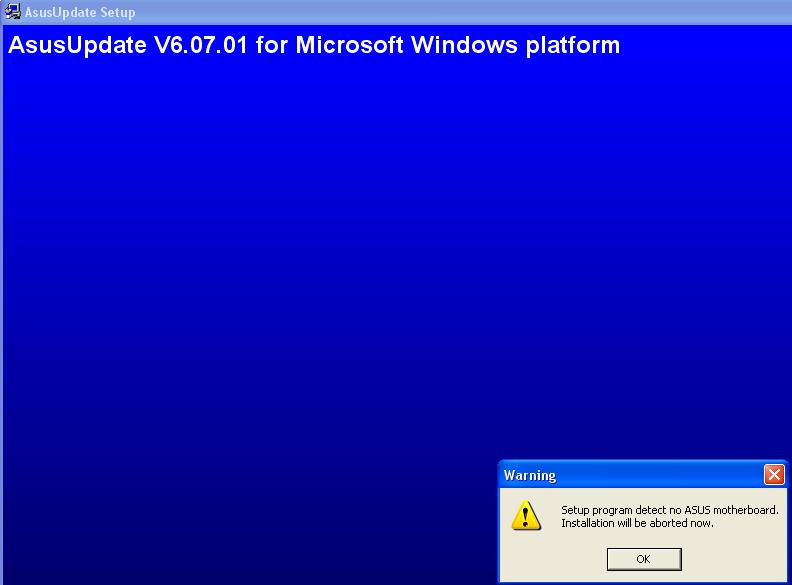Click the 'Installation will be aborted now.' text
The width and height of the screenshot is (792, 585).
coord(637,523)
